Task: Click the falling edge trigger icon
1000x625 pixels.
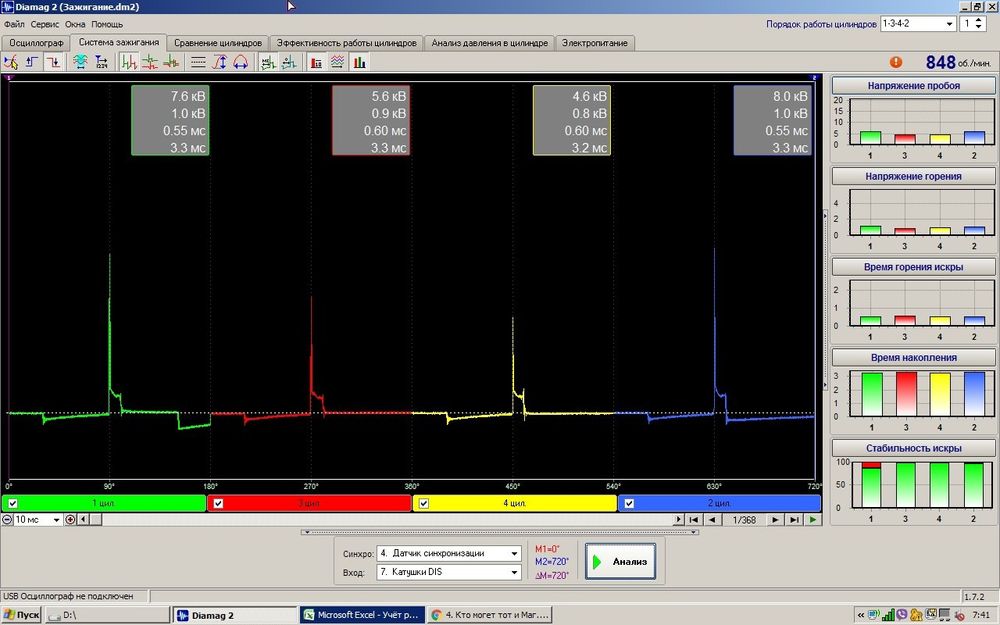Action: pos(52,62)
